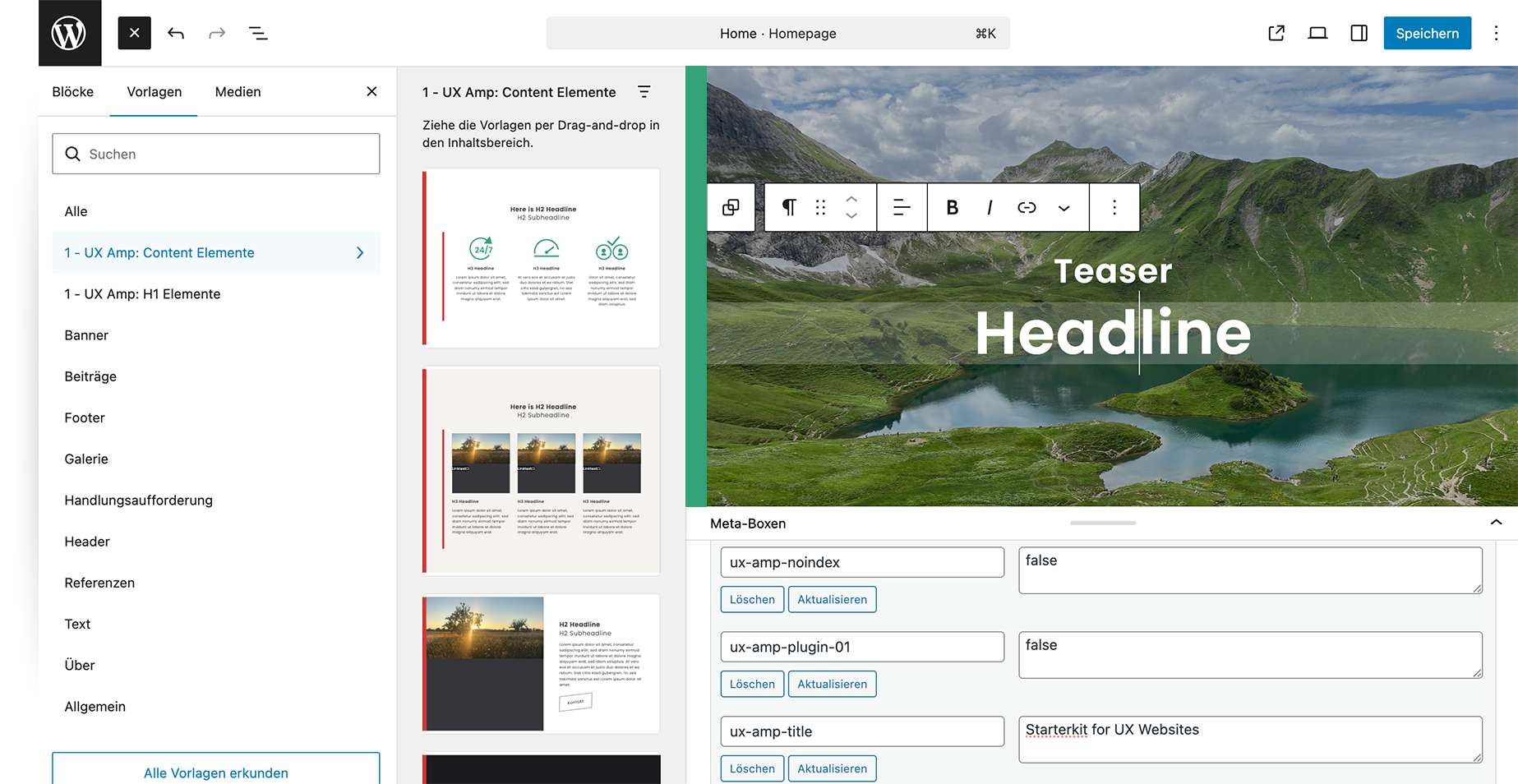
Task: Click Aktualisieren under ux-amp-noindex
Action: point(832,599)
